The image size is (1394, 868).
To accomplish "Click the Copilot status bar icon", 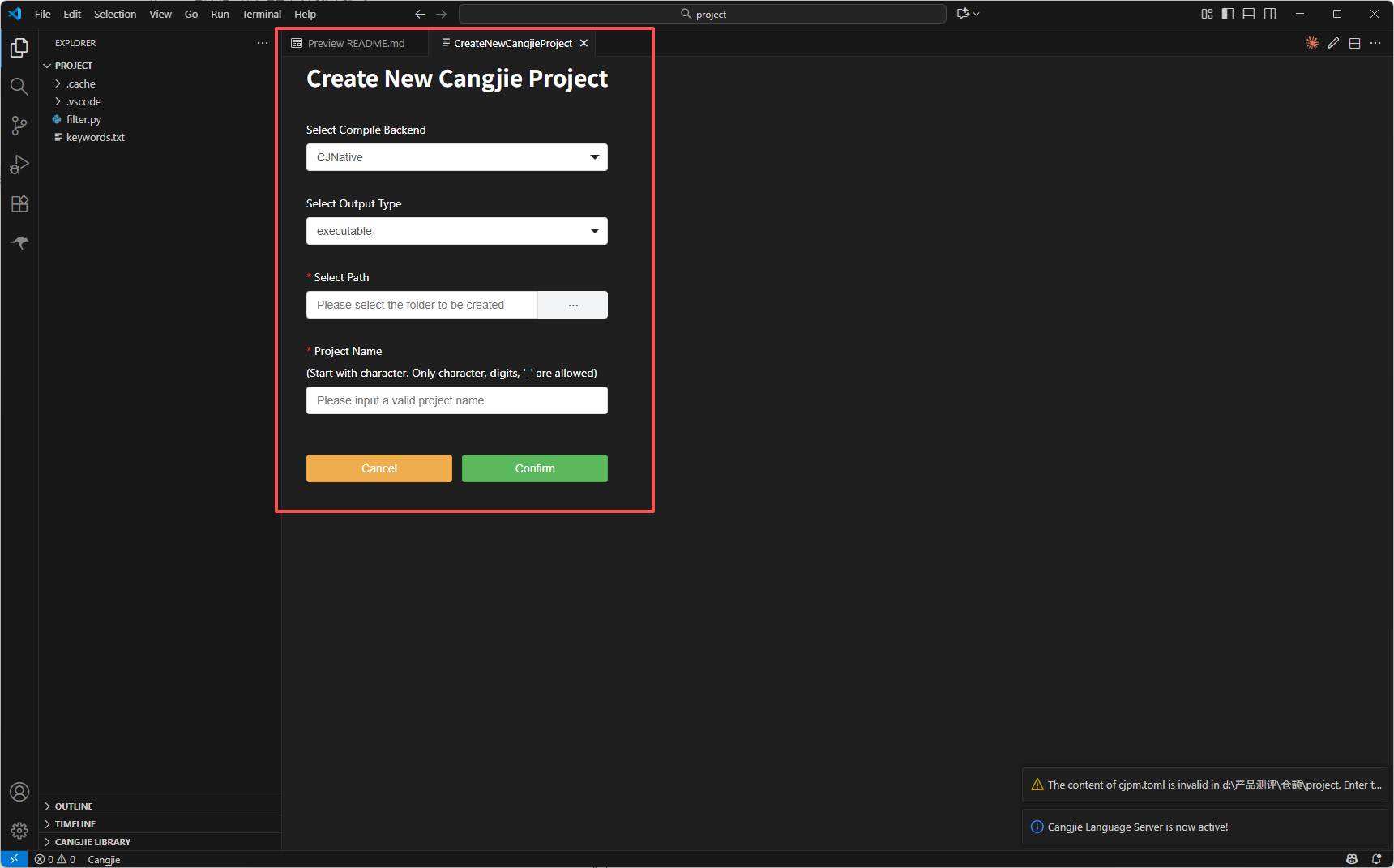I will pos(1352,859).
